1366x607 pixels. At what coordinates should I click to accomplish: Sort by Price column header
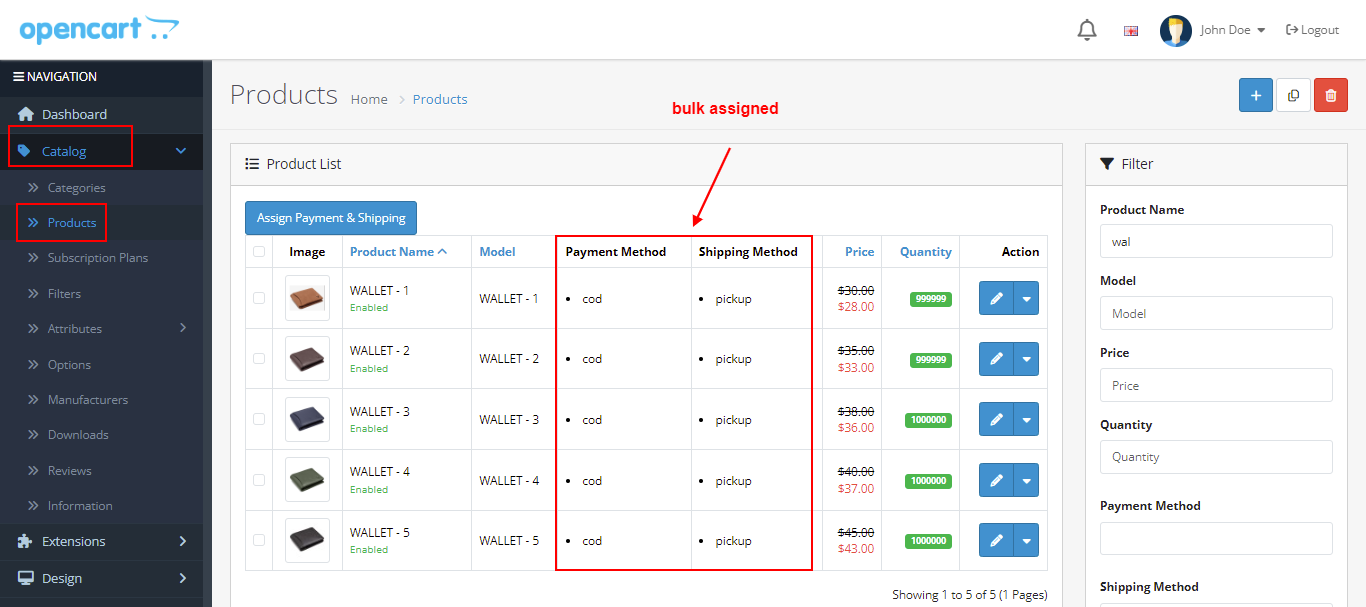(x=859, y=252)
